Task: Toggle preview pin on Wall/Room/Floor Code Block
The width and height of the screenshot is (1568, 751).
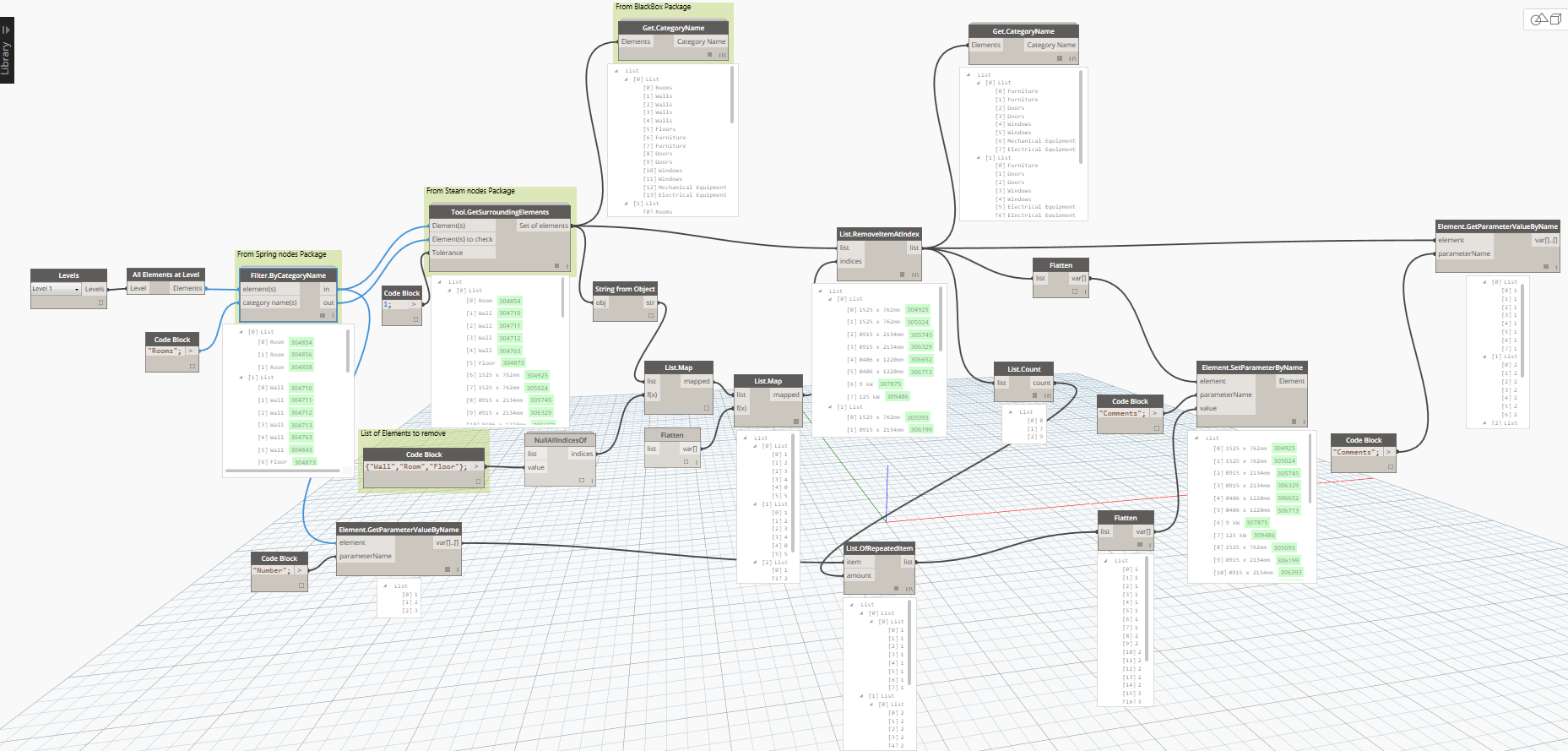Action: [478, 482]
